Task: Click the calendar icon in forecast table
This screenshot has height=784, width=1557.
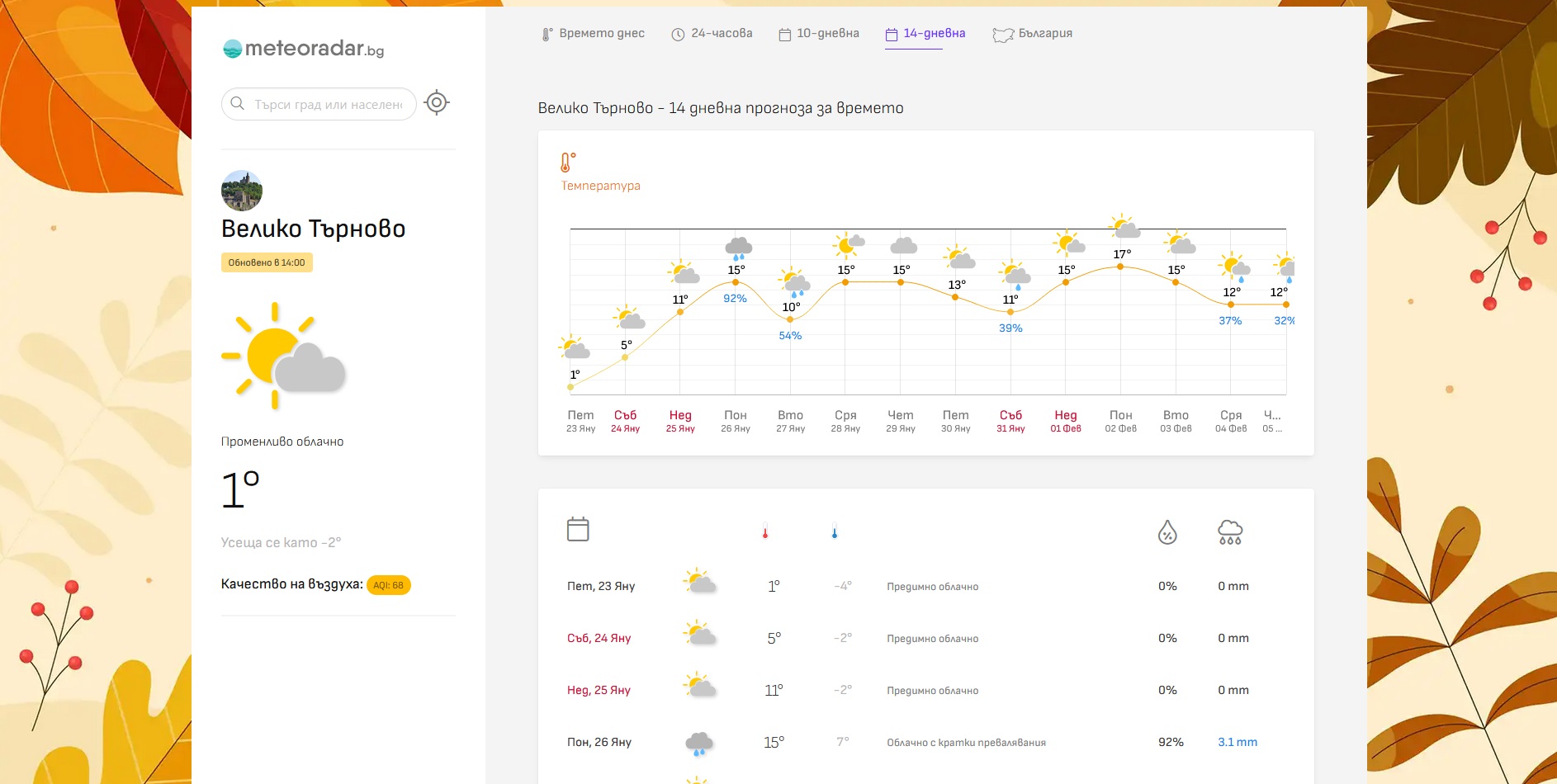Action: pyautogui.click(x=578, y=529)
